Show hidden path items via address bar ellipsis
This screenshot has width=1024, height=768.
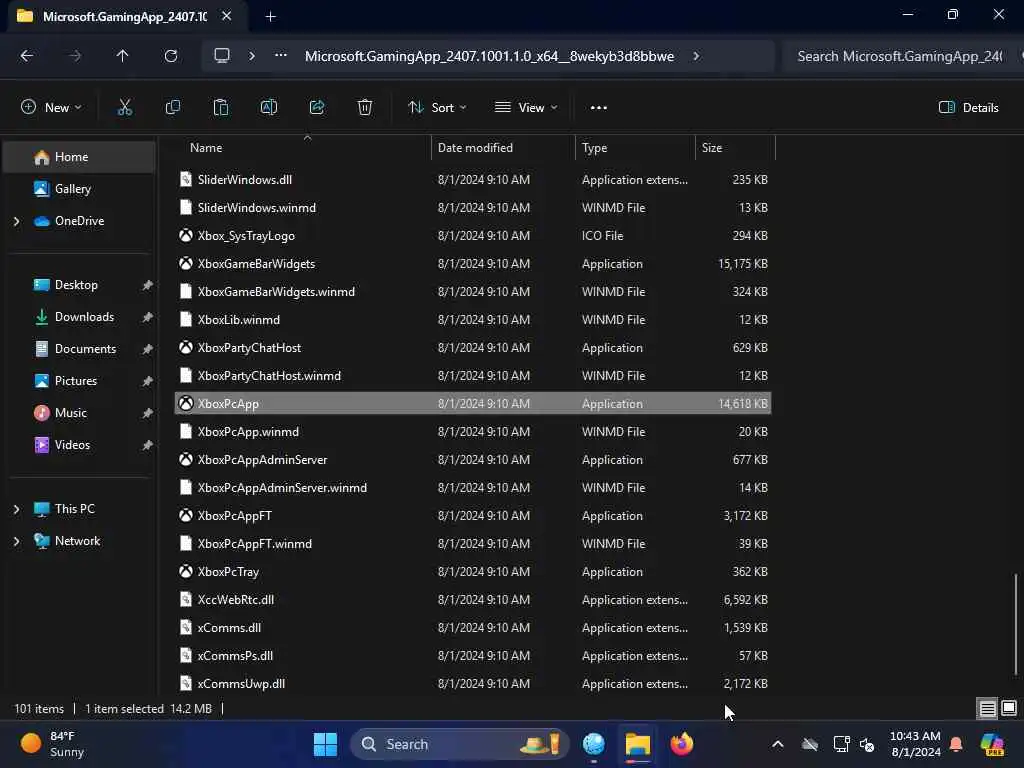tap(280, 56)
